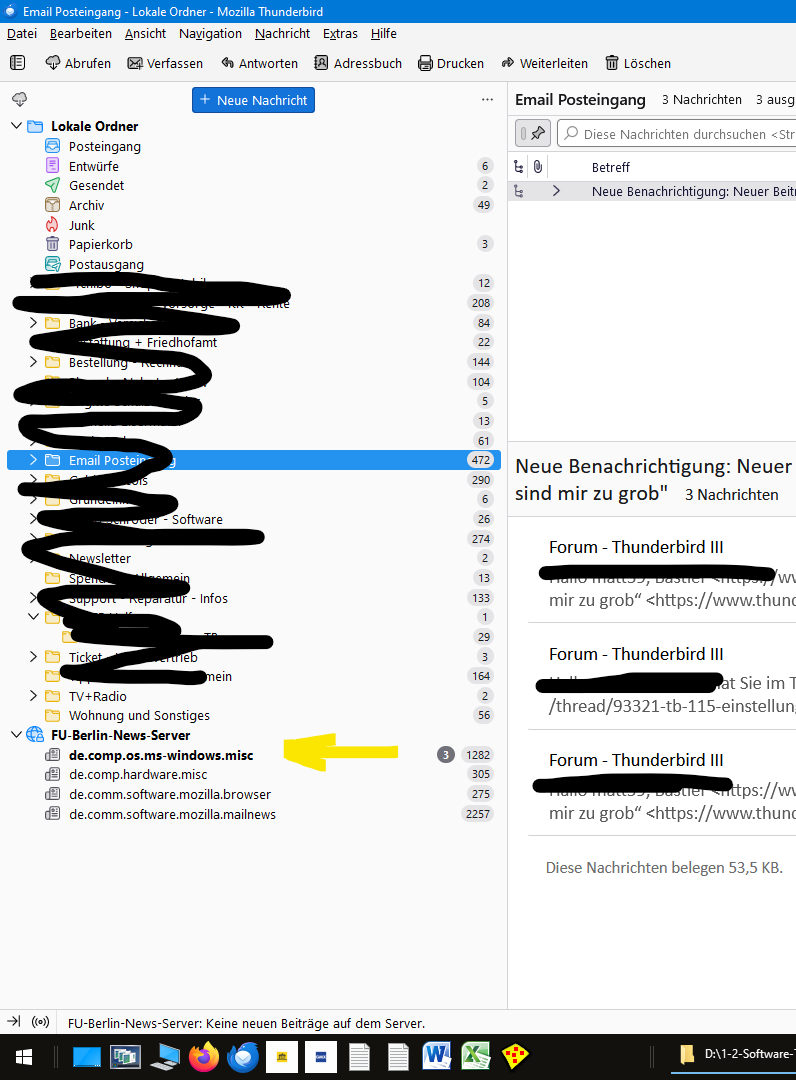
Task: Click the Weiterleiten forward button
Action: [x=545, y=63]
